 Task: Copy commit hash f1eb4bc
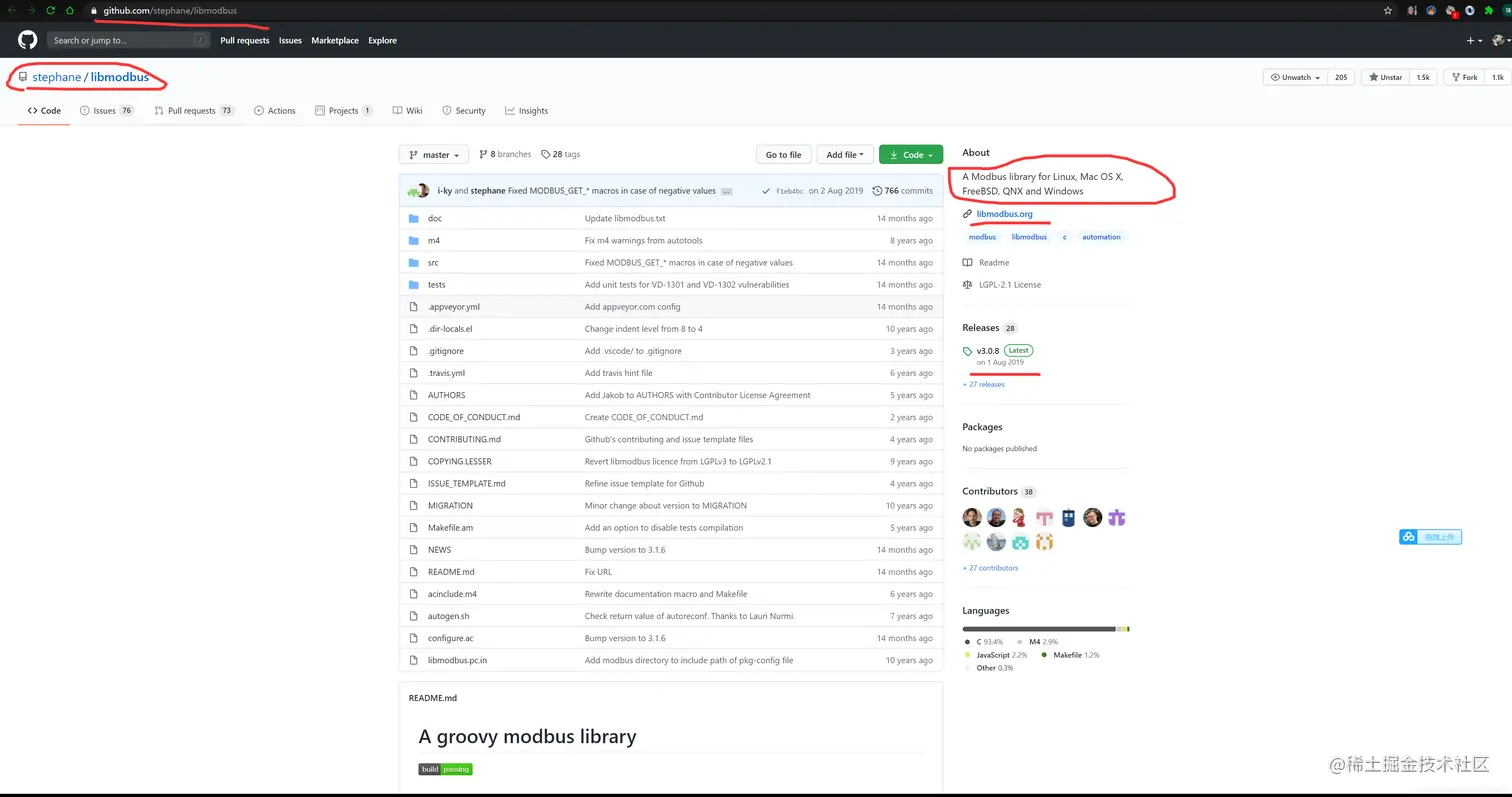pos(790,190)
